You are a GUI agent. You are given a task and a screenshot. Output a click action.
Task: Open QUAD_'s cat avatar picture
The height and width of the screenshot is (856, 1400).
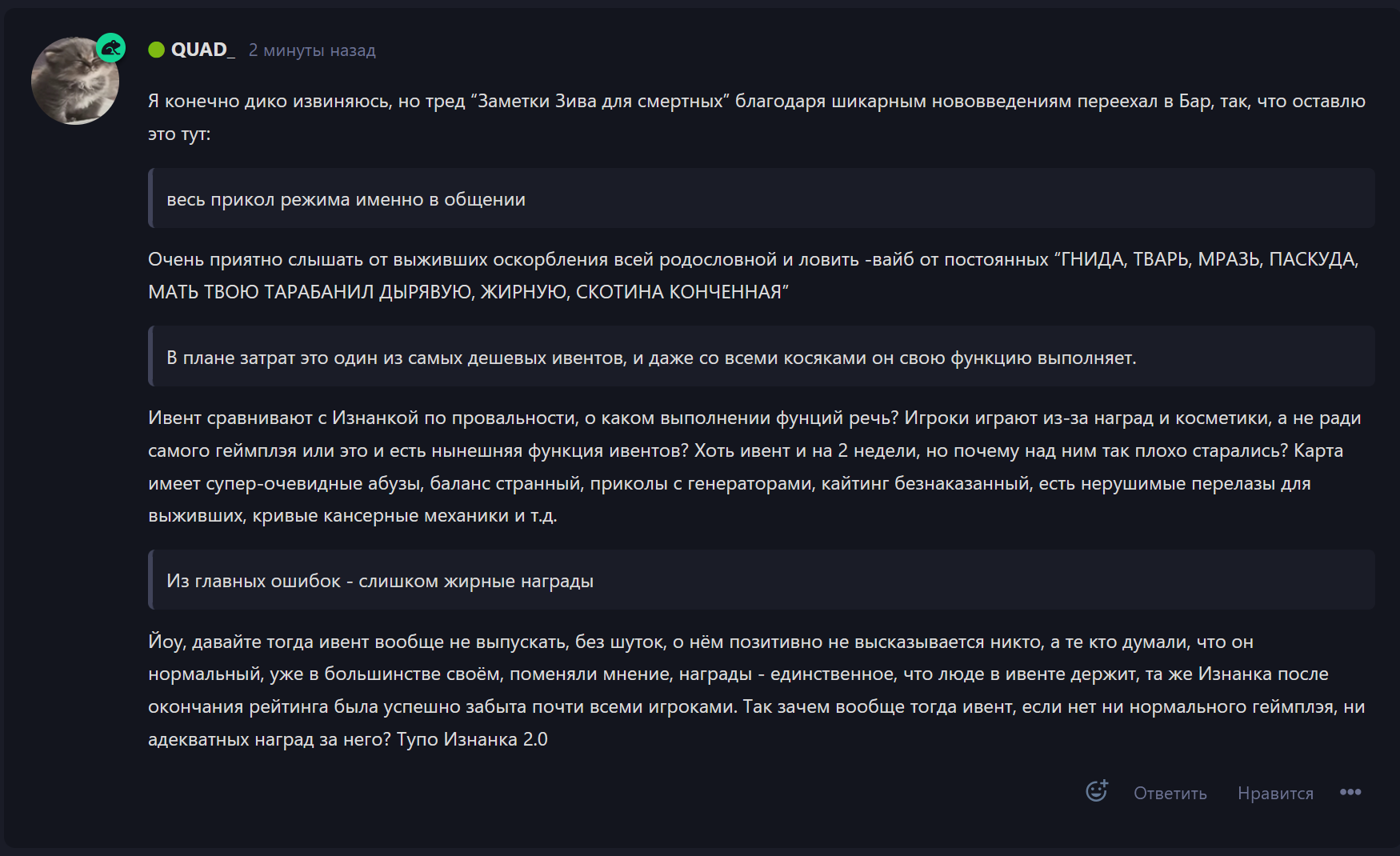[x=74, y=82]
